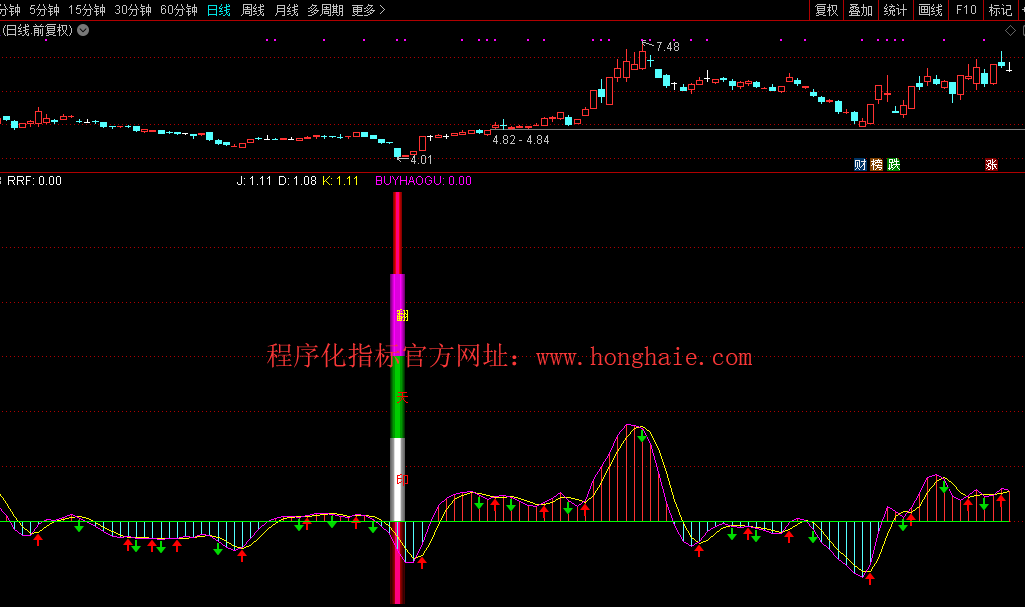Click the orange 榜 event marker icon
1025x607 pixels.
pyautogui.click(x=877, y=165)
